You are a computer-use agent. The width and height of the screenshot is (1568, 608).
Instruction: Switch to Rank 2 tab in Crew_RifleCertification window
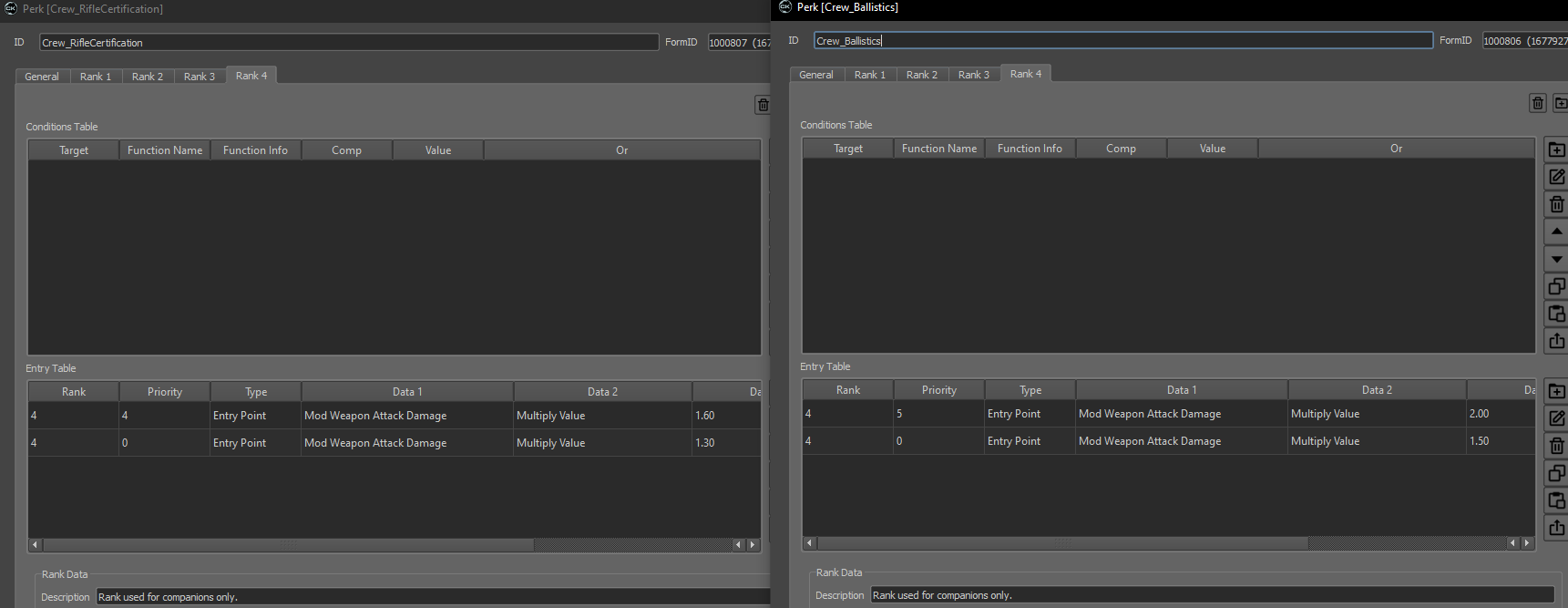click(x=148, y=77)
